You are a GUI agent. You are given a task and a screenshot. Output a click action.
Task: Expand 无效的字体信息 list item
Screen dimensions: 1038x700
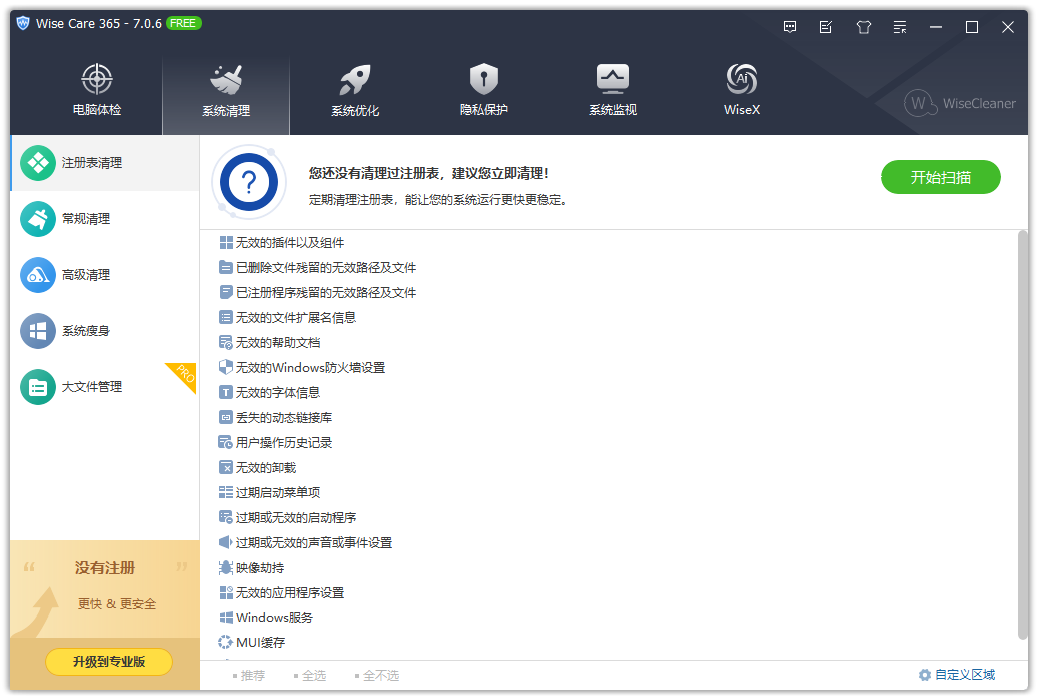pyautogui.click(x=272, y=392)
